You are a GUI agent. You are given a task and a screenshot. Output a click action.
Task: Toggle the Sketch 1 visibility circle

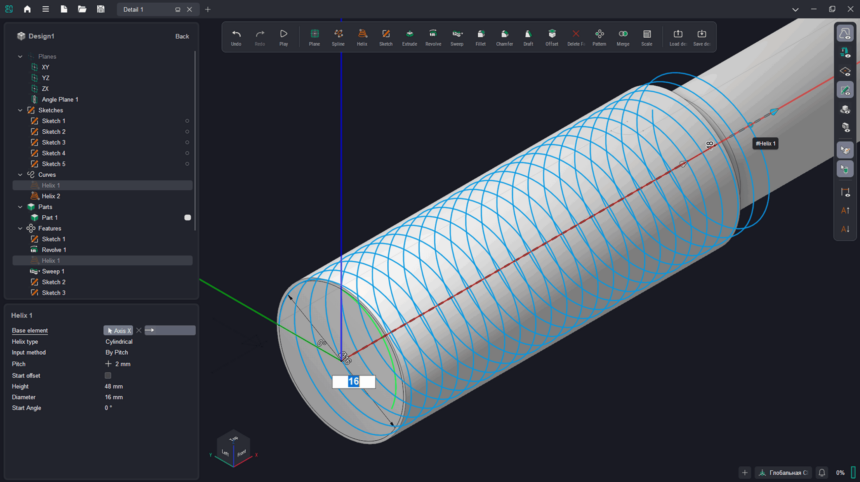tap(187, 121)
